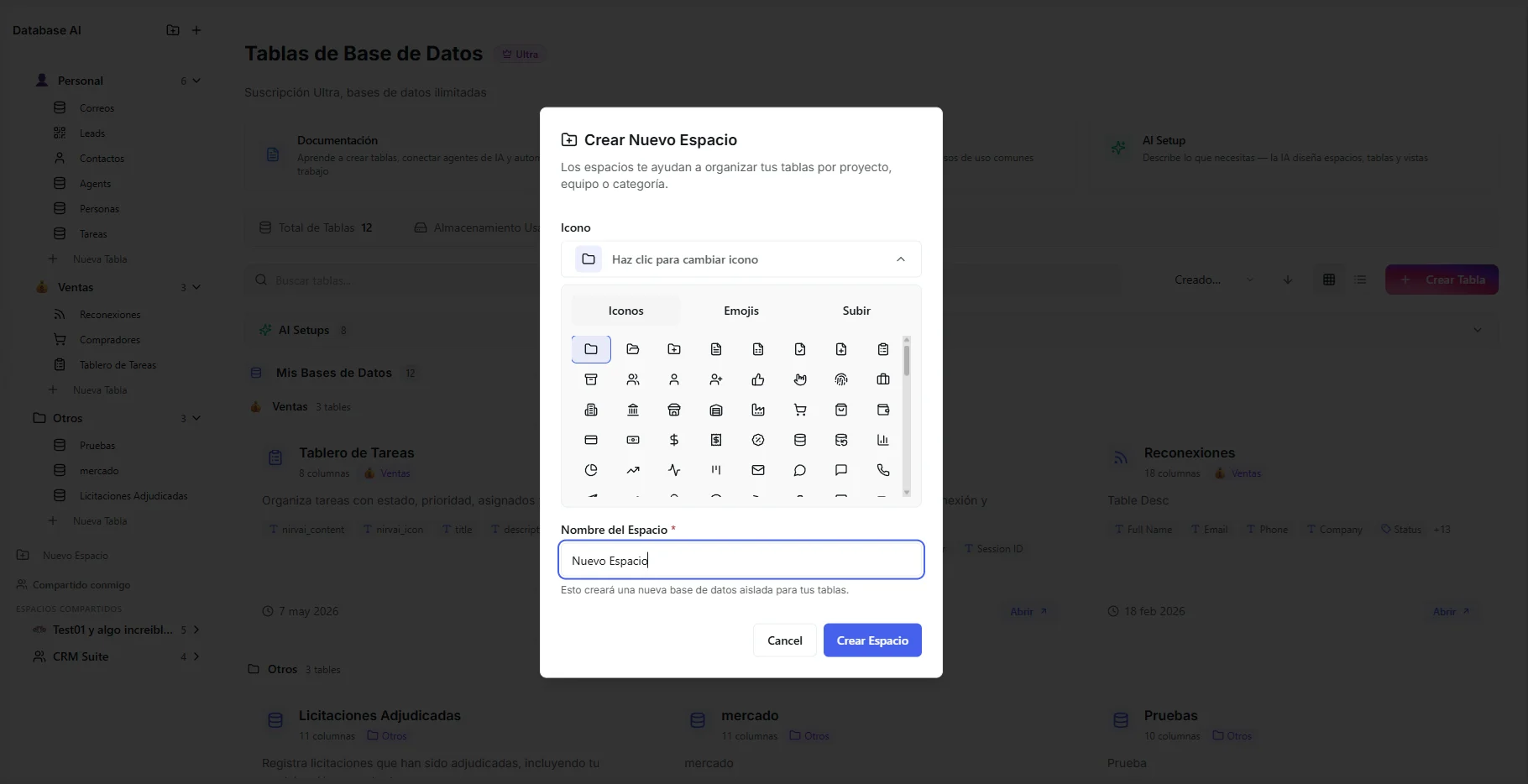Image resolution: width=1528 pixels, height=784 pixels.
Task: Choose the bar chart icon
Action: [x=883, y=440]
